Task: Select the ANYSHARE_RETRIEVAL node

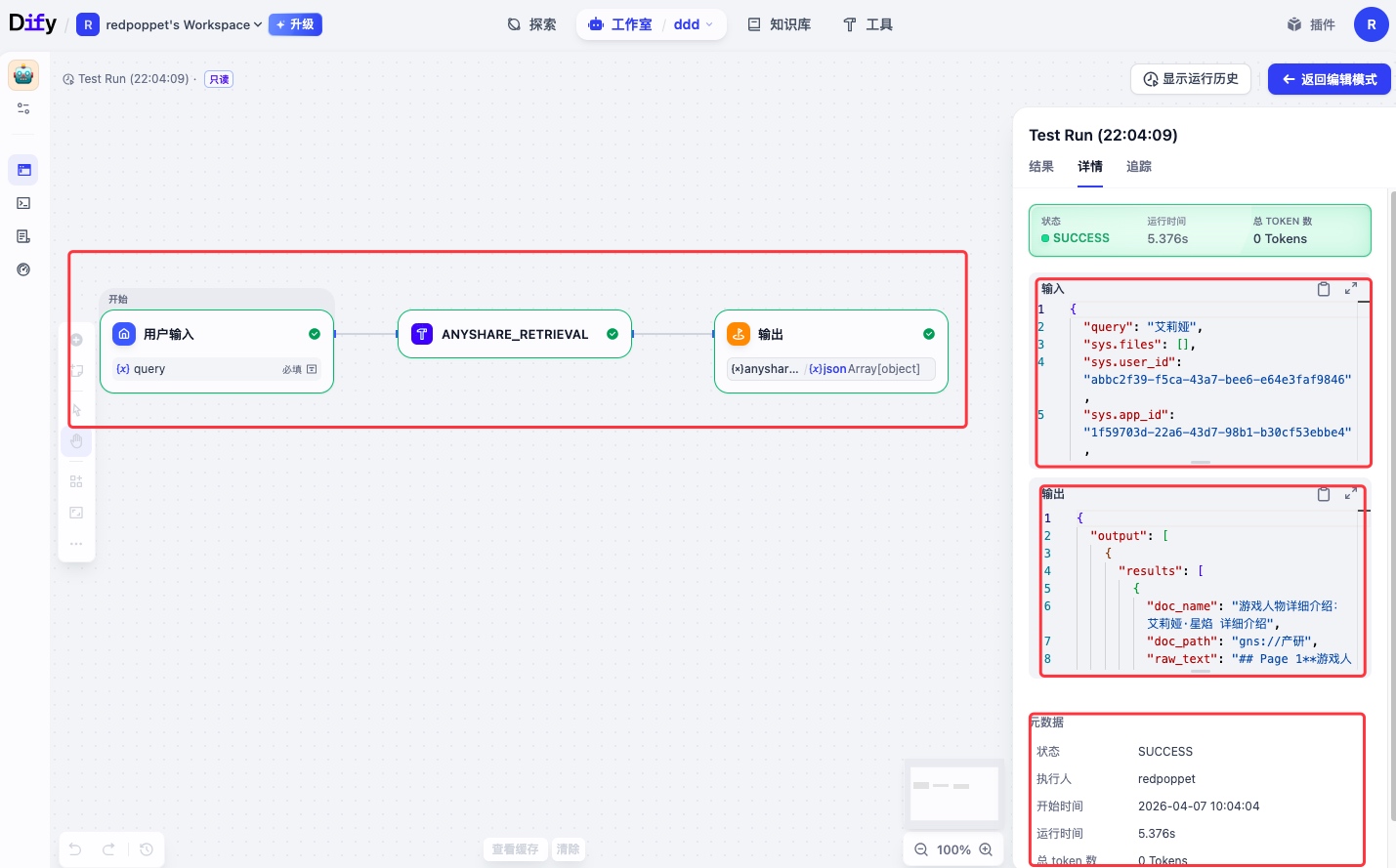Action: point(515,334)
